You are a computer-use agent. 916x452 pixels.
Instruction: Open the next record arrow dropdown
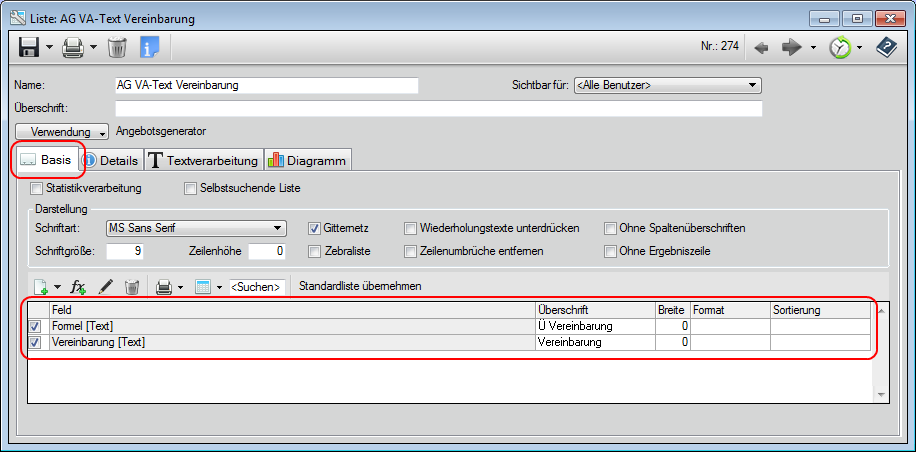(x=813, y=48)
